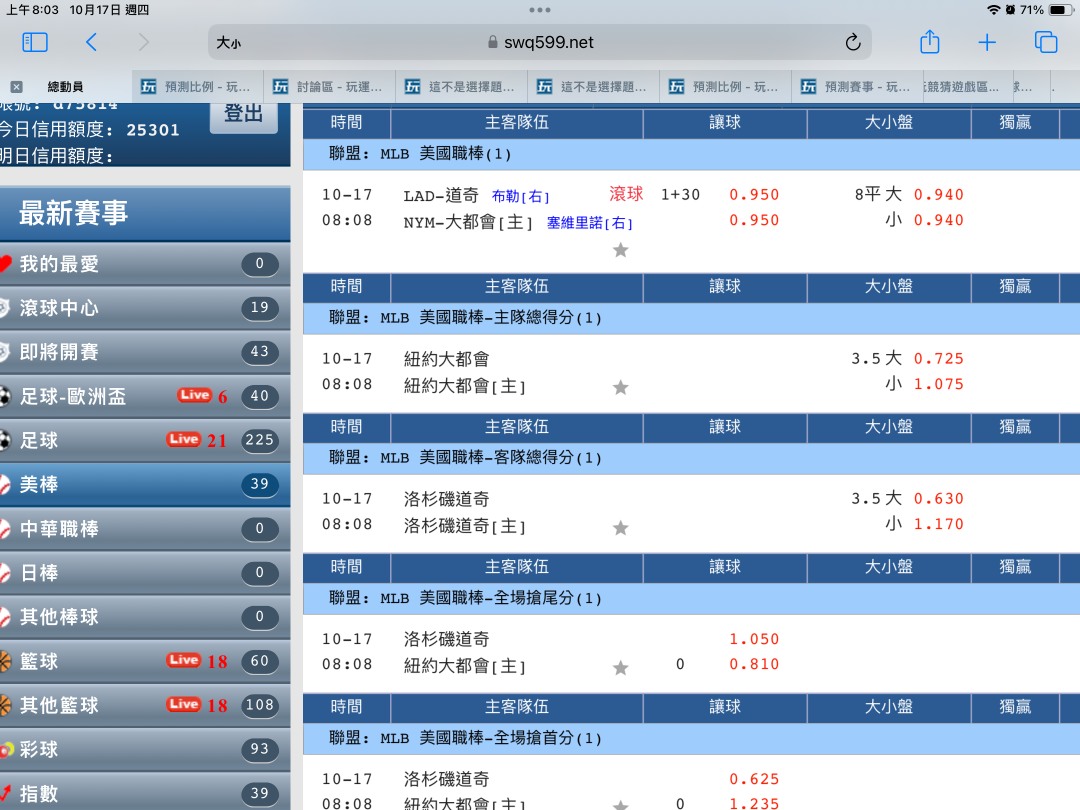Open 其他棒球 category

pyautogui.click(x=145, y=616)
